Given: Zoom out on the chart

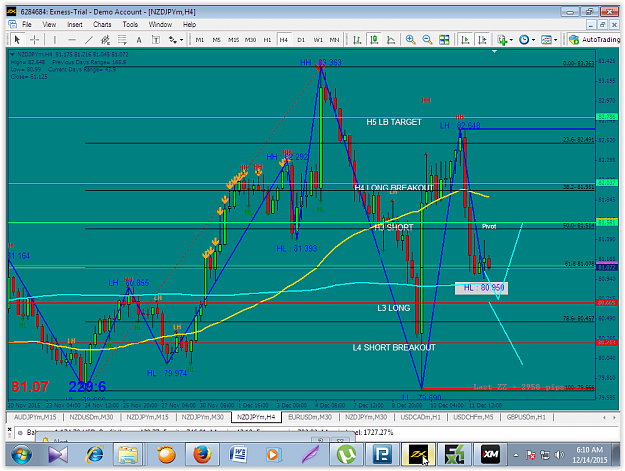Looking at the screenshot, I should 427,39.
